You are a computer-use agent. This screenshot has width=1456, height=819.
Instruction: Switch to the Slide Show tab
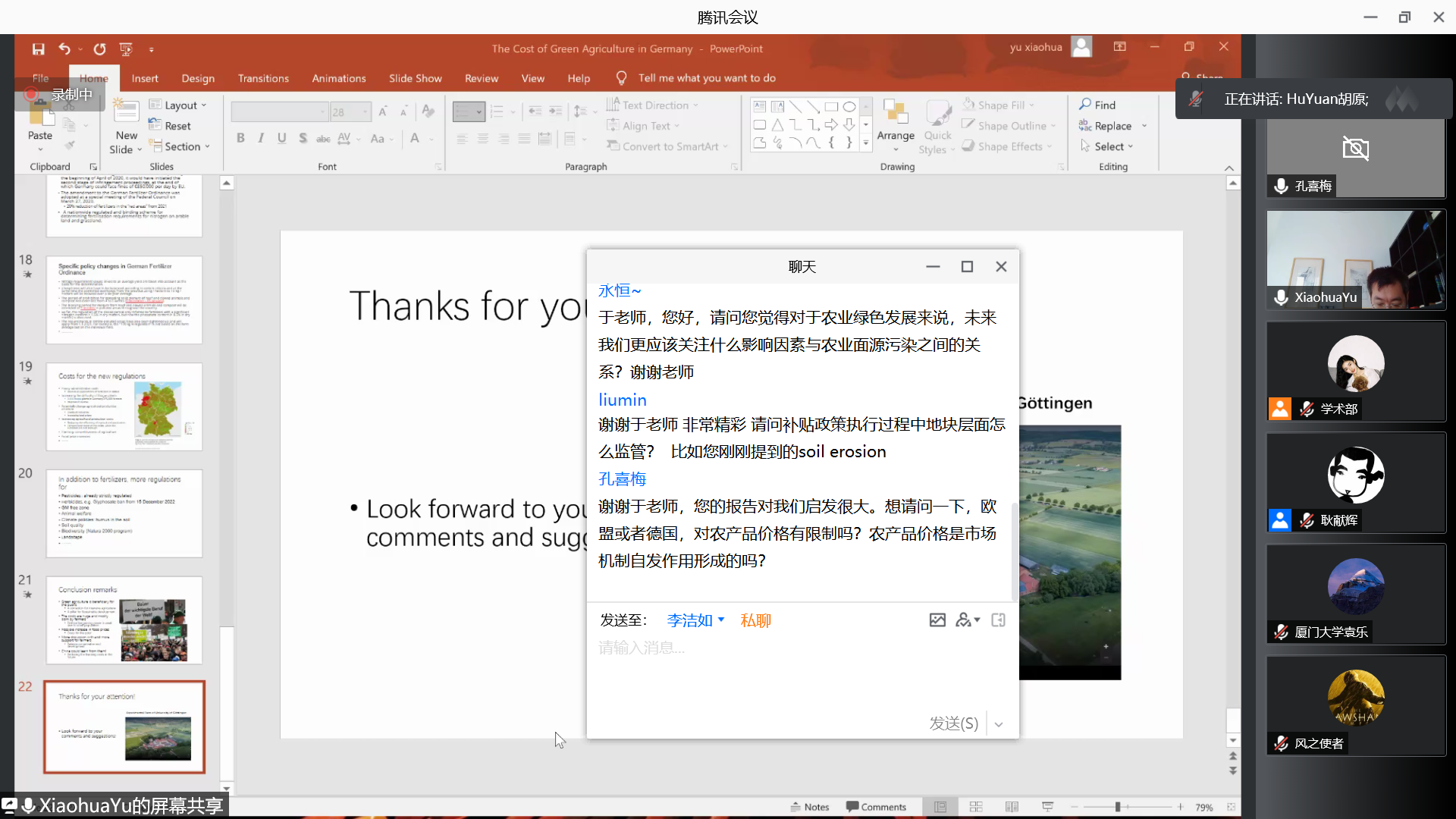click(x=415, y=78)
